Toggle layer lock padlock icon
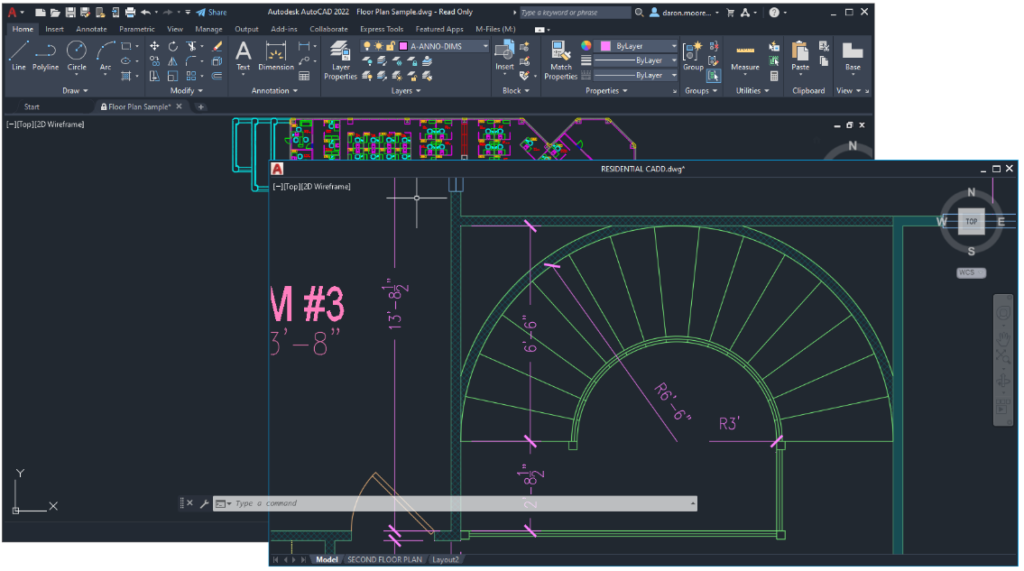The width and height of the screenshot is (1024, 571). coord(391,46)
